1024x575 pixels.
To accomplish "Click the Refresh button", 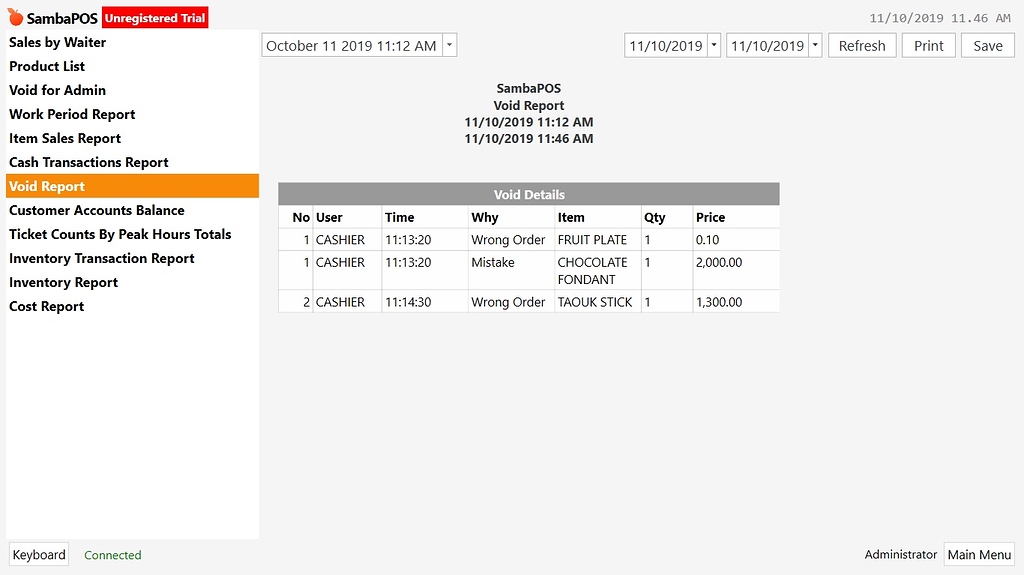I will (x=862, y=46).
